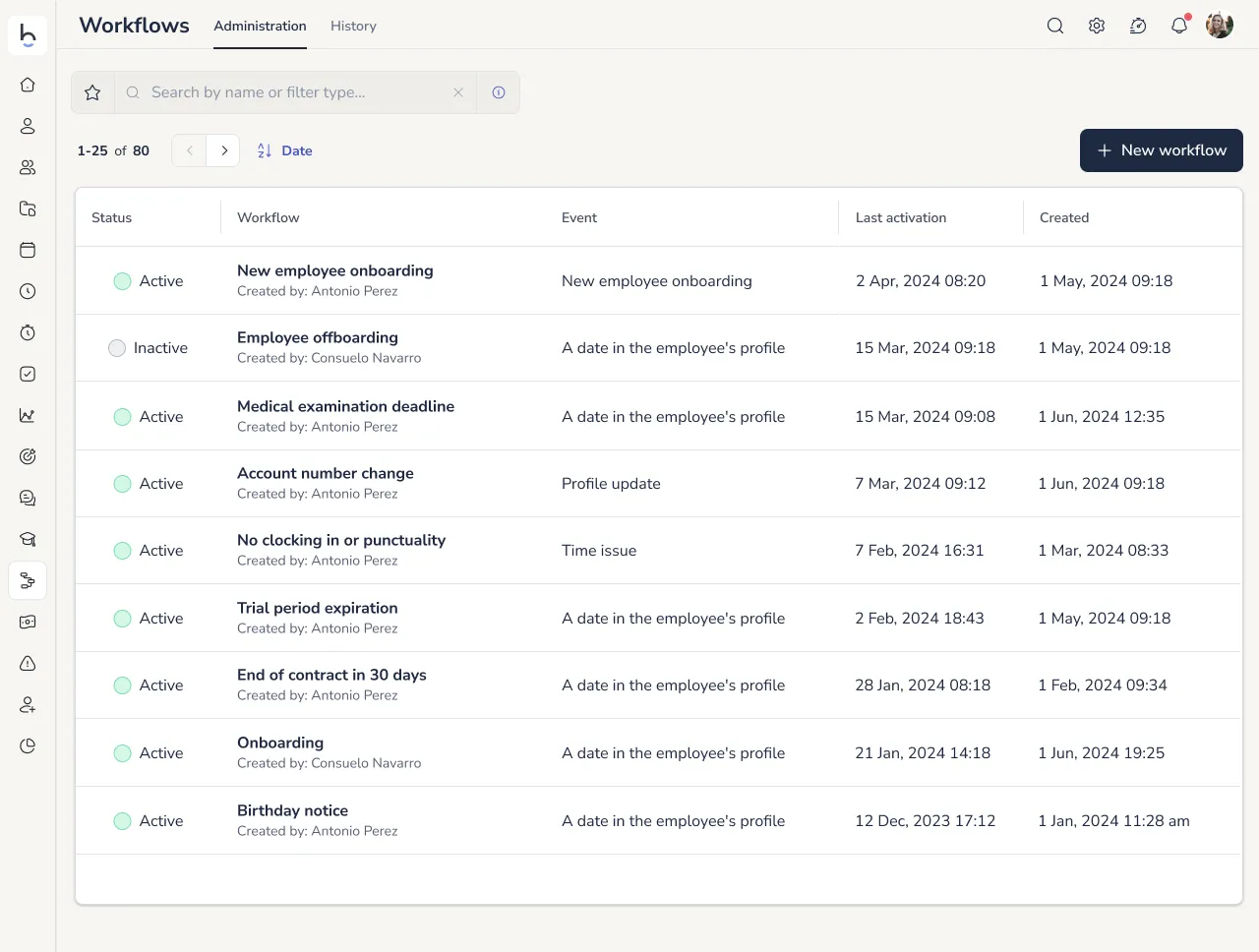The width and height of the screenshot is (1259, 952).
Task: Open the checkmark tasks sidebar icon
Action: click(28, 374)
